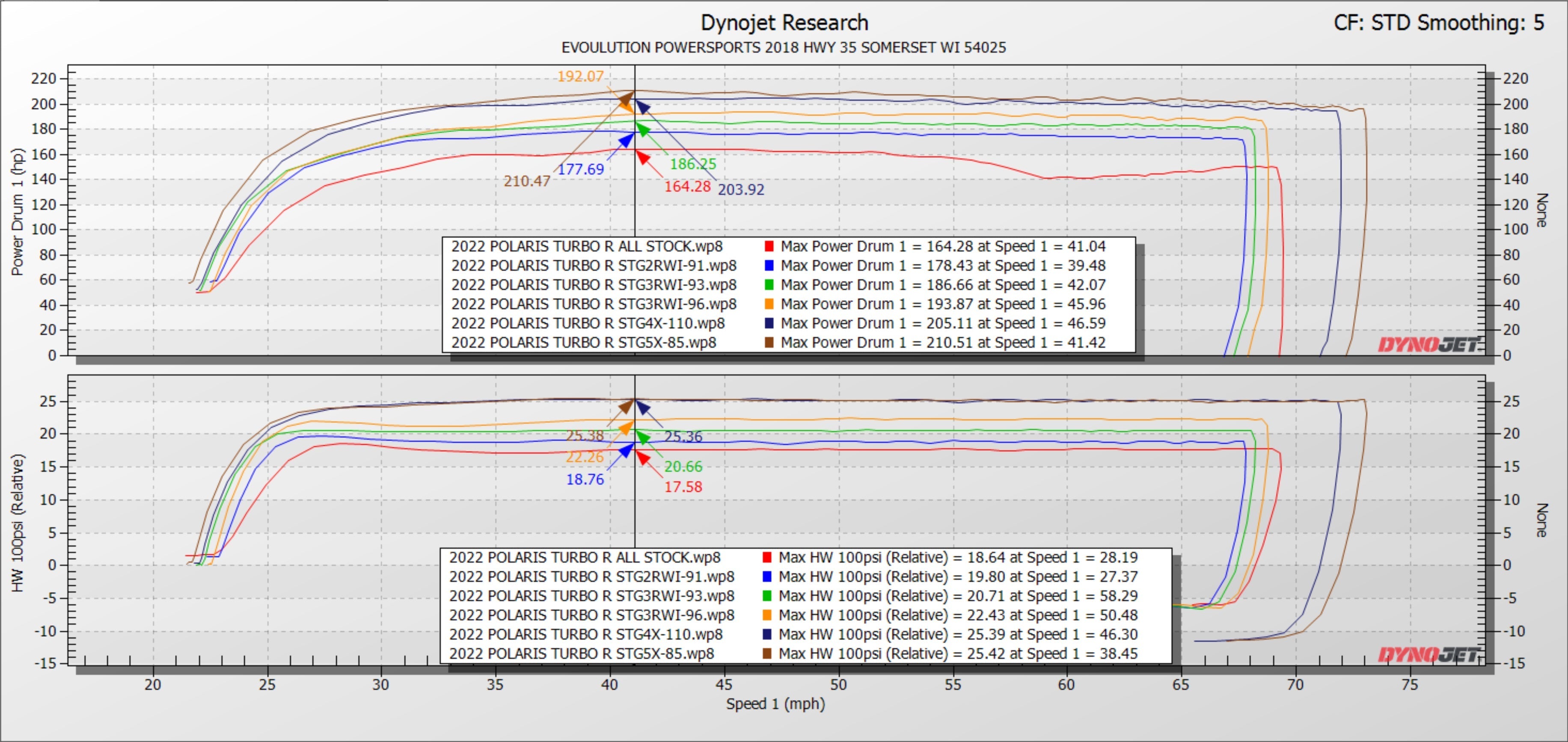Viewport: 1568px width, 742px height.
Task: Click brown swatch for STG5X-85 power legend
Action: pos(769,343)
